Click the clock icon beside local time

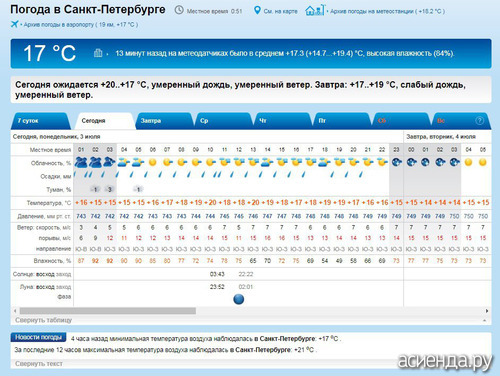(179, 10)
